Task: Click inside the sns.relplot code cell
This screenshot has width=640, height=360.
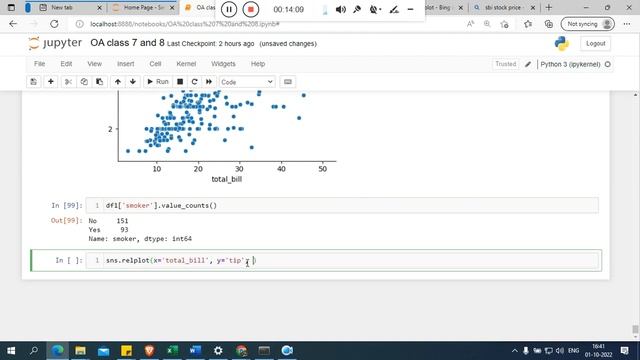Action: coord(342,260)
